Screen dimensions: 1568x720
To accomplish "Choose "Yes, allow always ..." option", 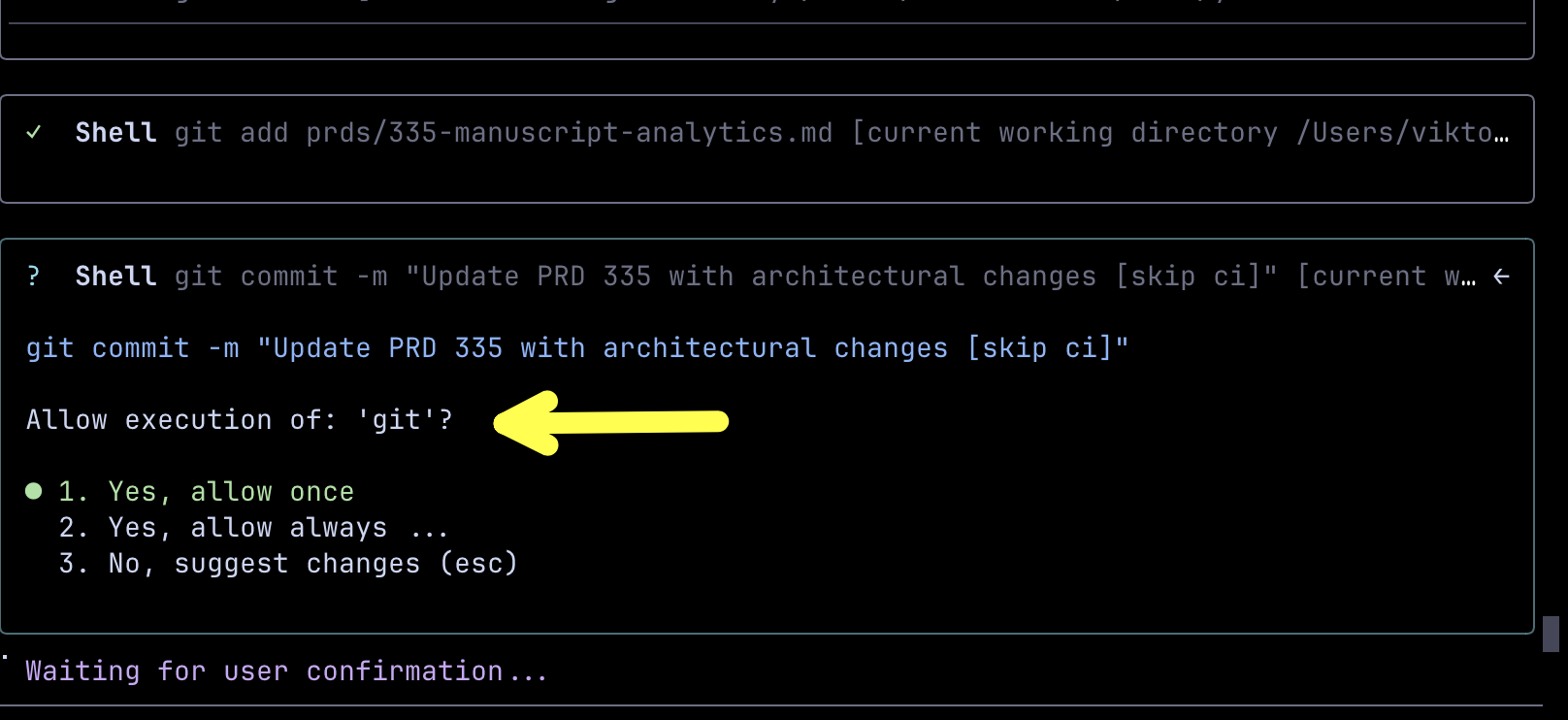I will click(247, 528).
